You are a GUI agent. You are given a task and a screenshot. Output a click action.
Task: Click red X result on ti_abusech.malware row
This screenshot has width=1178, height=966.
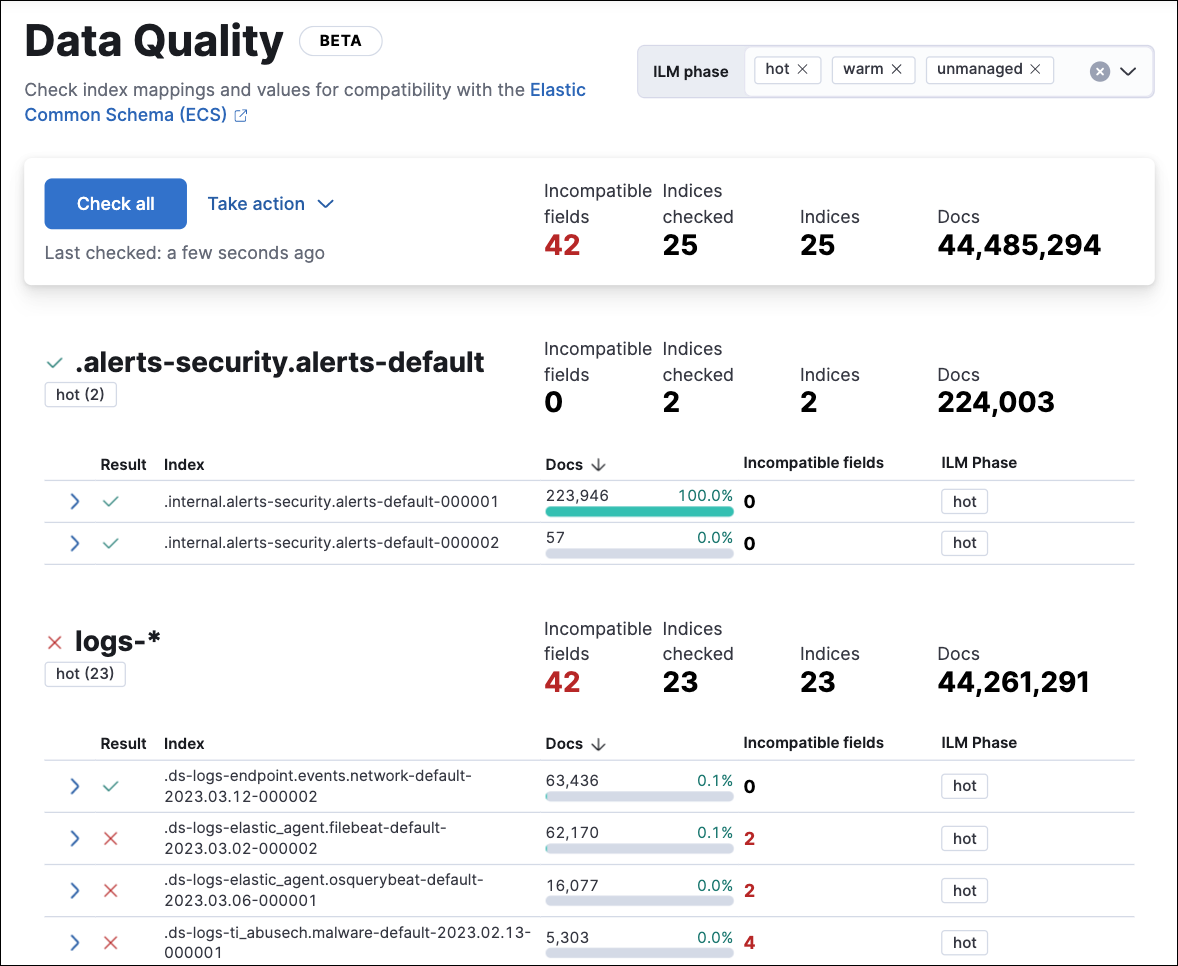tap(110, 942)
